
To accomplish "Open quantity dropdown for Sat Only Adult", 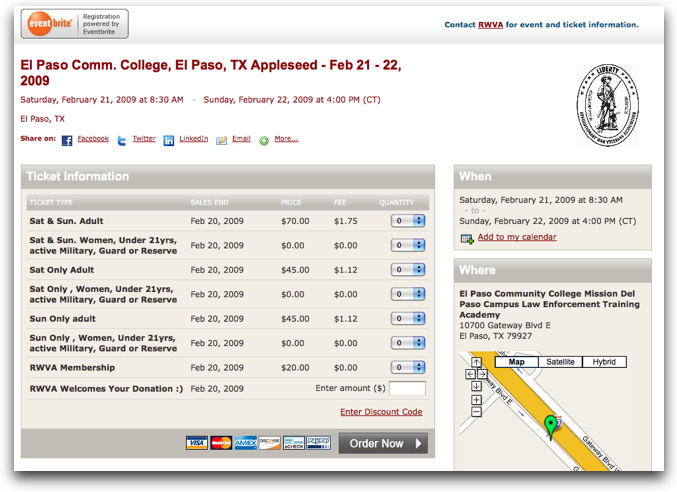I will coord(408,270).
